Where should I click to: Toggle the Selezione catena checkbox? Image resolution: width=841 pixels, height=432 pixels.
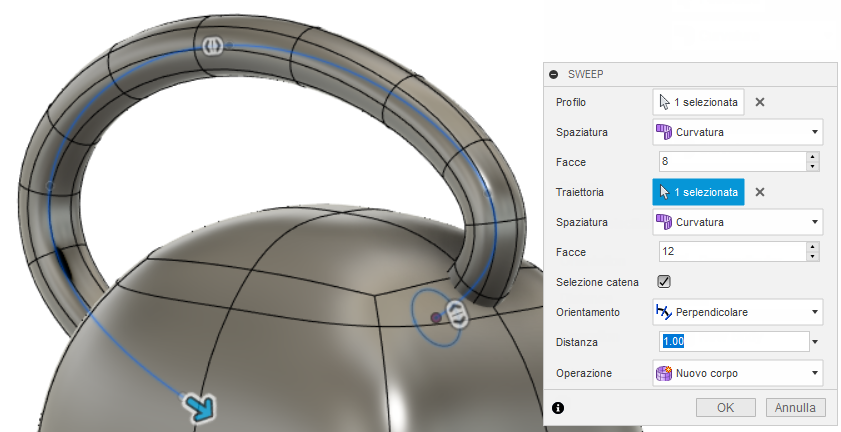pyautogui.click(x=664, y=282)
